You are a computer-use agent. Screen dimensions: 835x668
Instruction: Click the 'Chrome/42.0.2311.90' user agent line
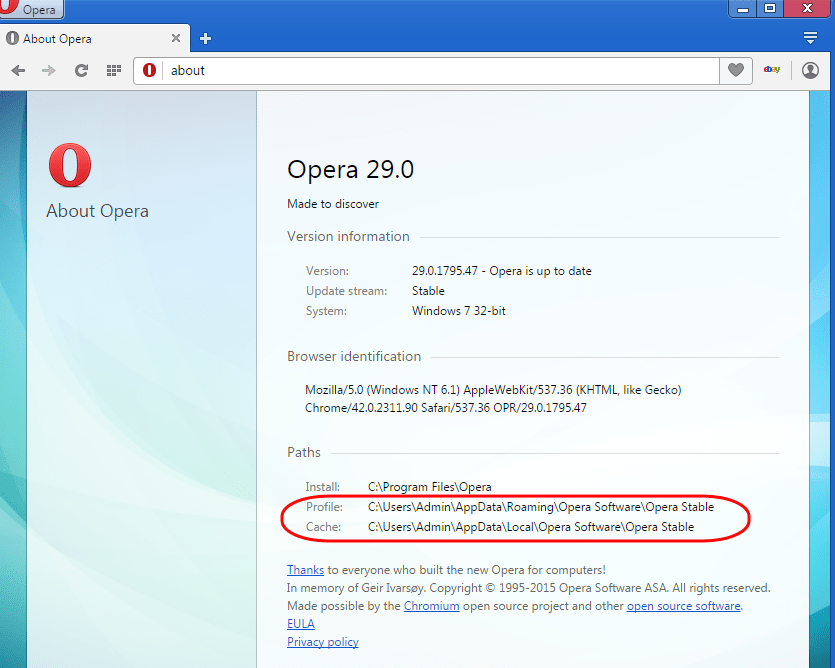click(446, 408)
